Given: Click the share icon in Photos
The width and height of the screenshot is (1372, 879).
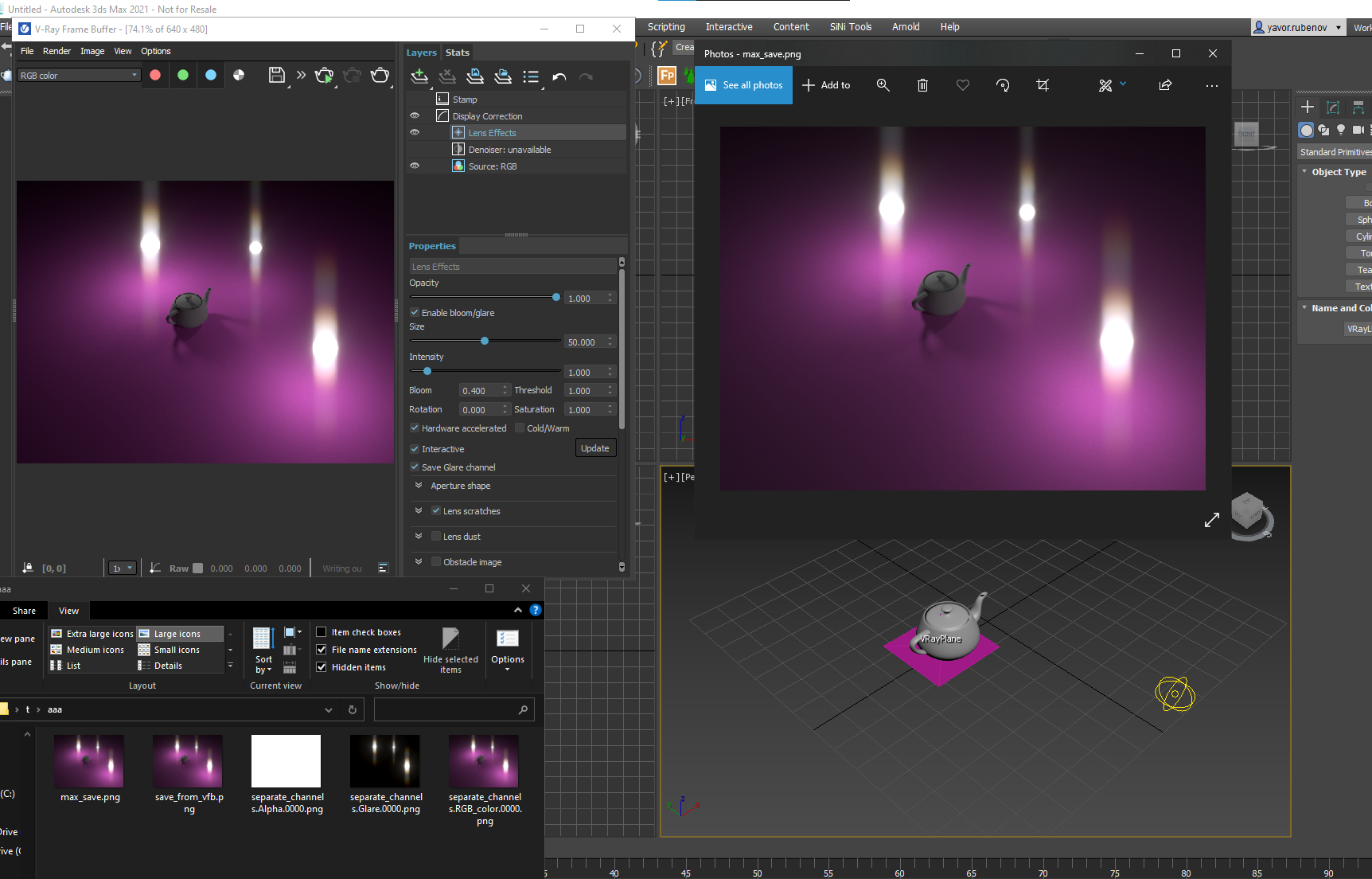Looking at the screenshot, I should point(1165,85).
